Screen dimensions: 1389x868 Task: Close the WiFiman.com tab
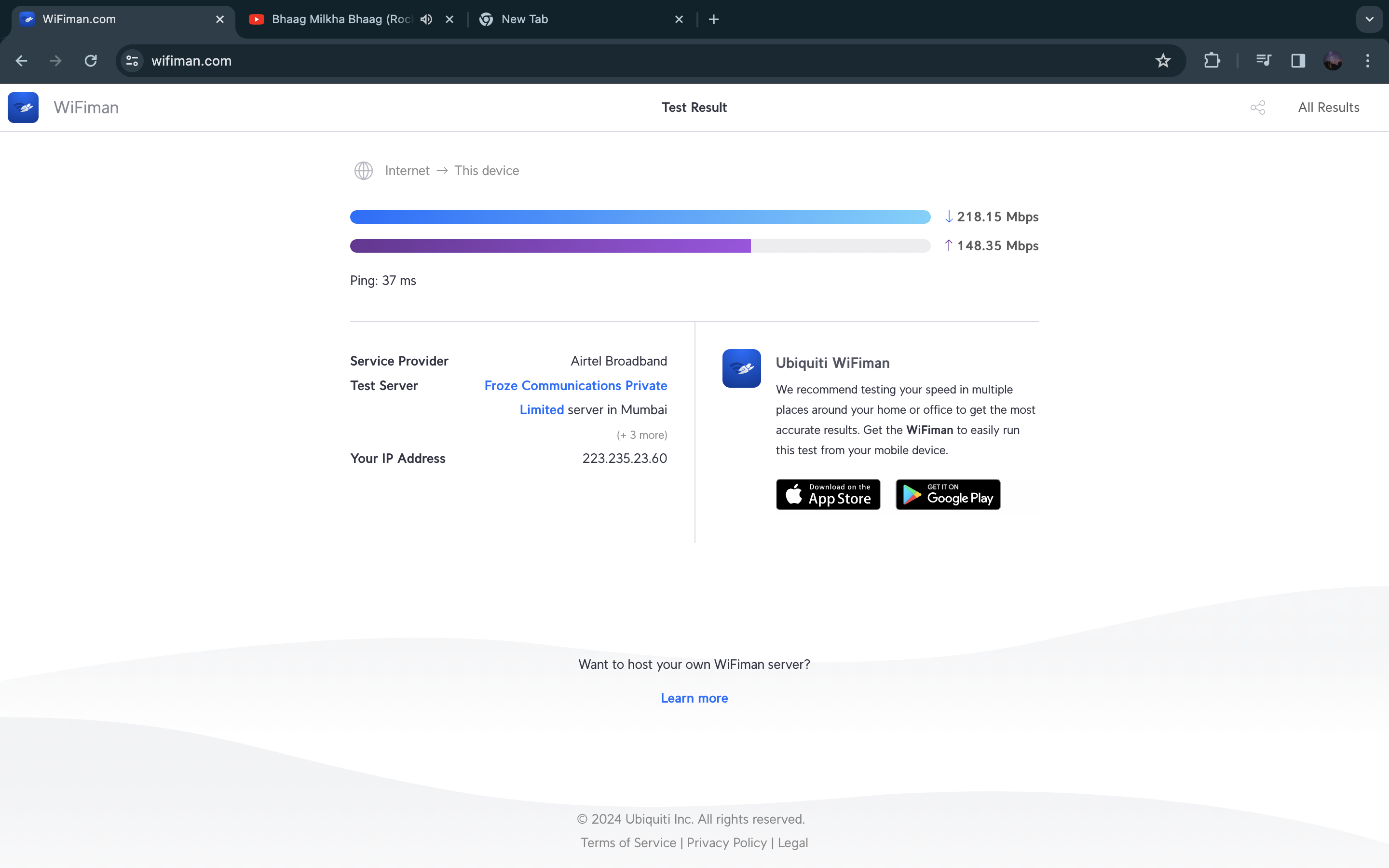click(220, 19)
